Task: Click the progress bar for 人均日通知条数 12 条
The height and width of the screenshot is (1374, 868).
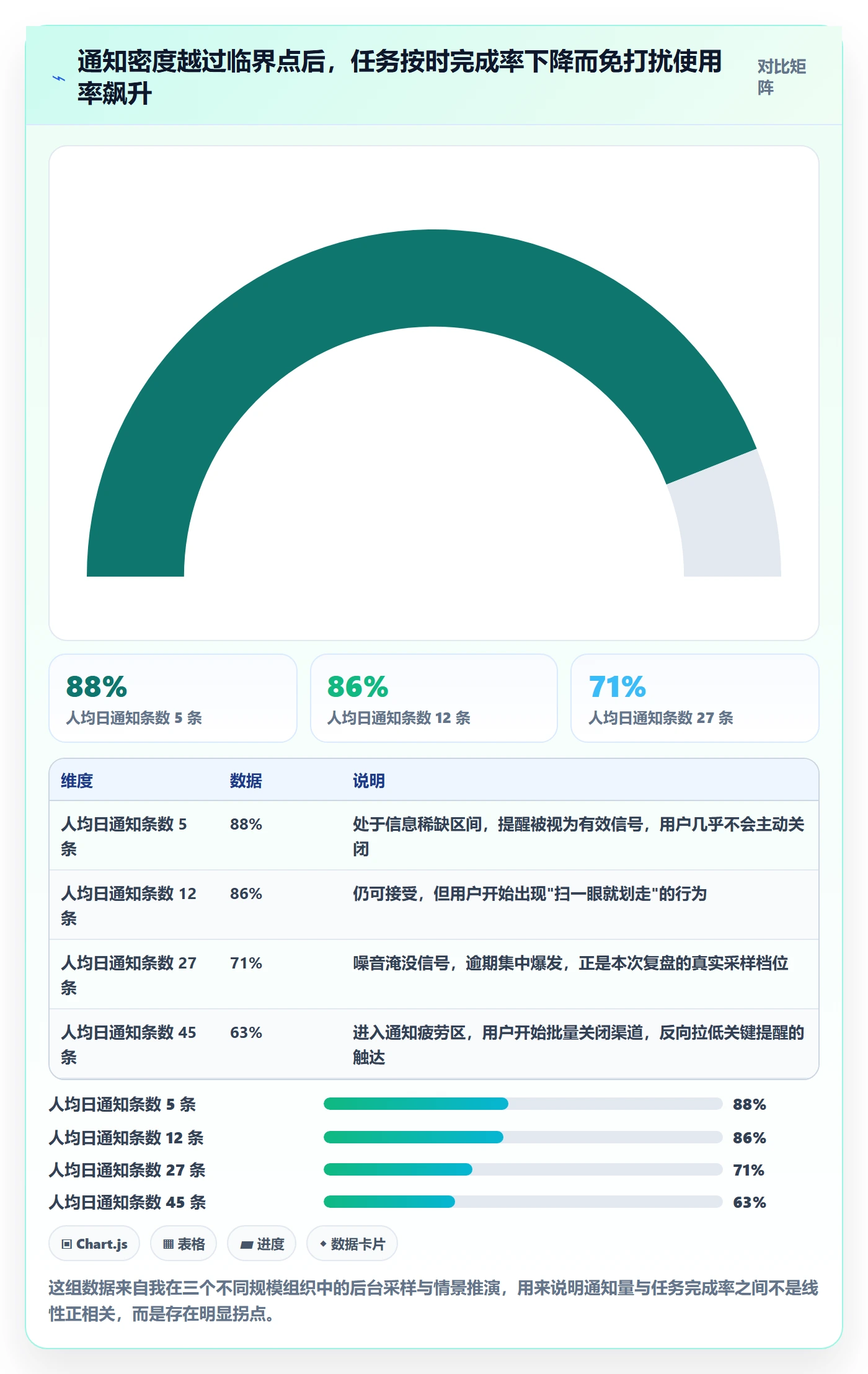Action: [x=523, y=1137]
